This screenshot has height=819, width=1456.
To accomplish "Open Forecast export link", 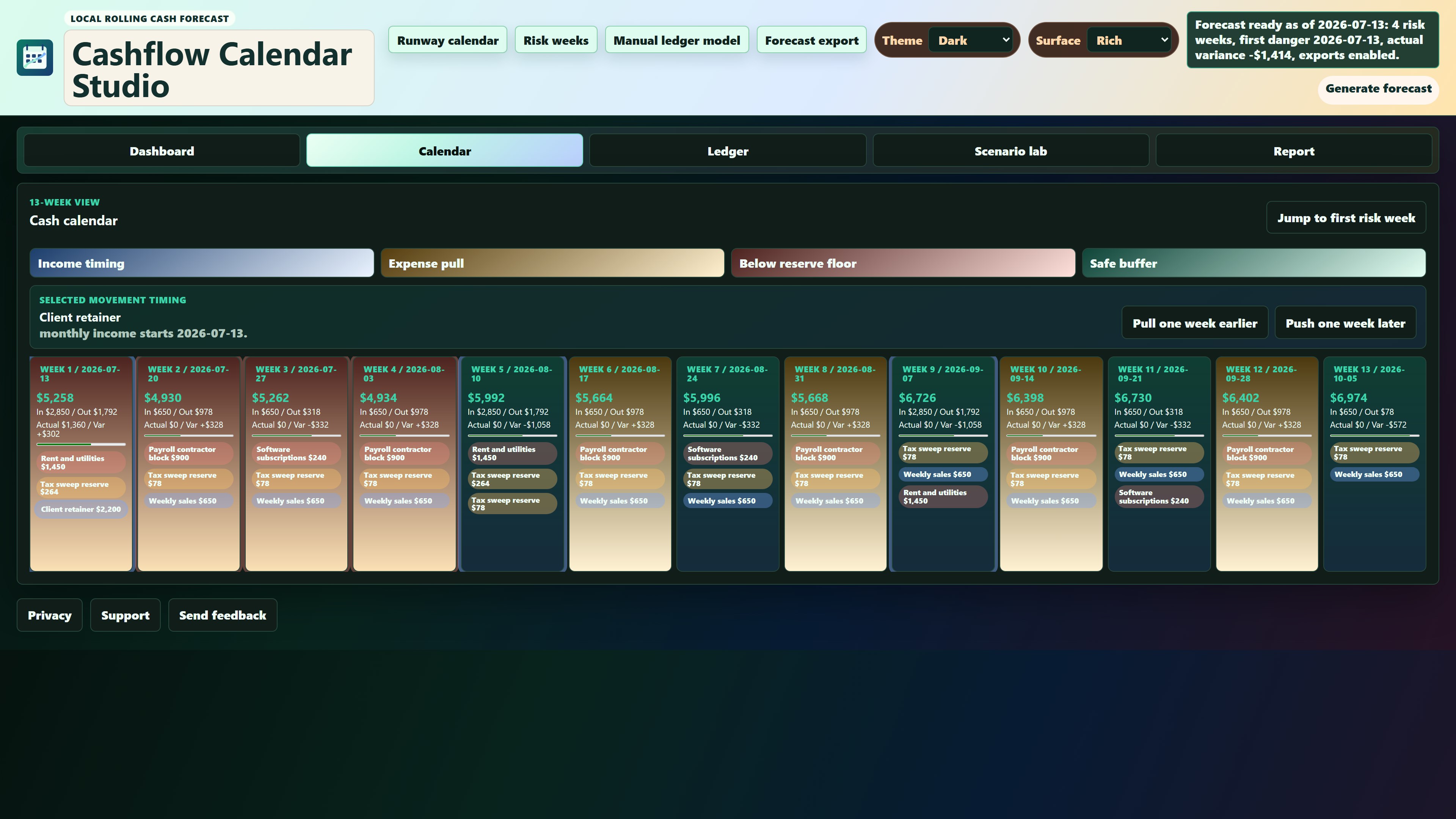I will click(x=812, y=40).
